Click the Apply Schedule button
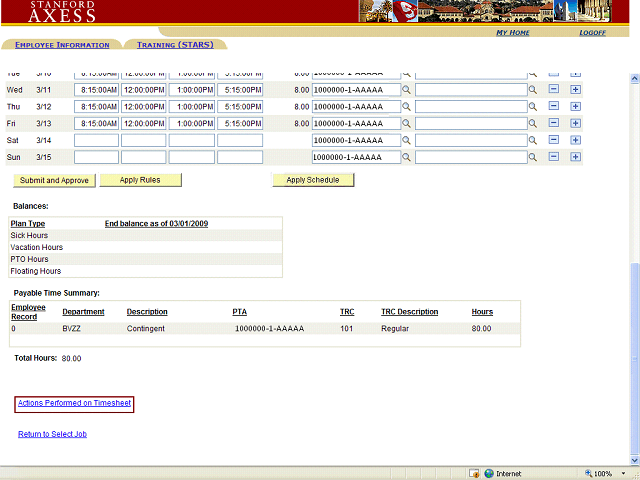This screenshot has width=640, height=480. tap(313, 180)
